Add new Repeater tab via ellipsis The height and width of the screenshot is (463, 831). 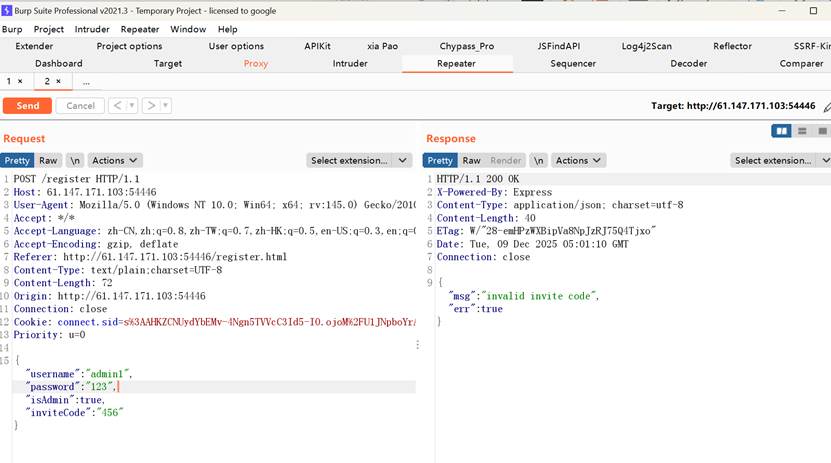pyautogui.click(x=86, y=82)
